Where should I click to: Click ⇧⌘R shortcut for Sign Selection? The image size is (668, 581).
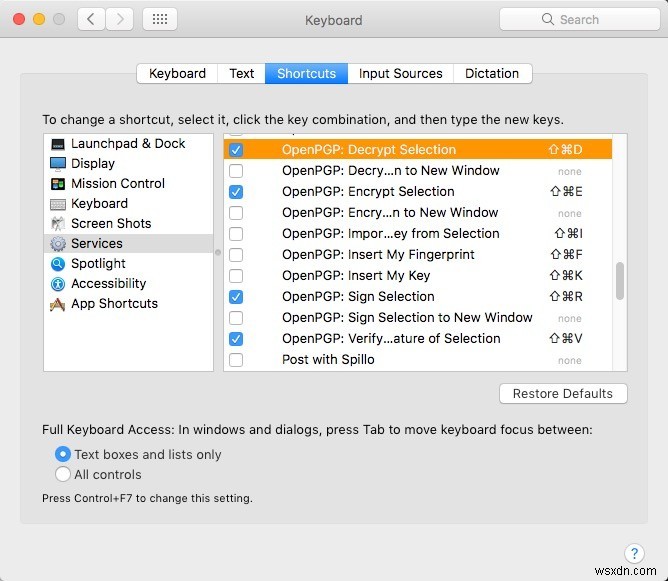566,297
